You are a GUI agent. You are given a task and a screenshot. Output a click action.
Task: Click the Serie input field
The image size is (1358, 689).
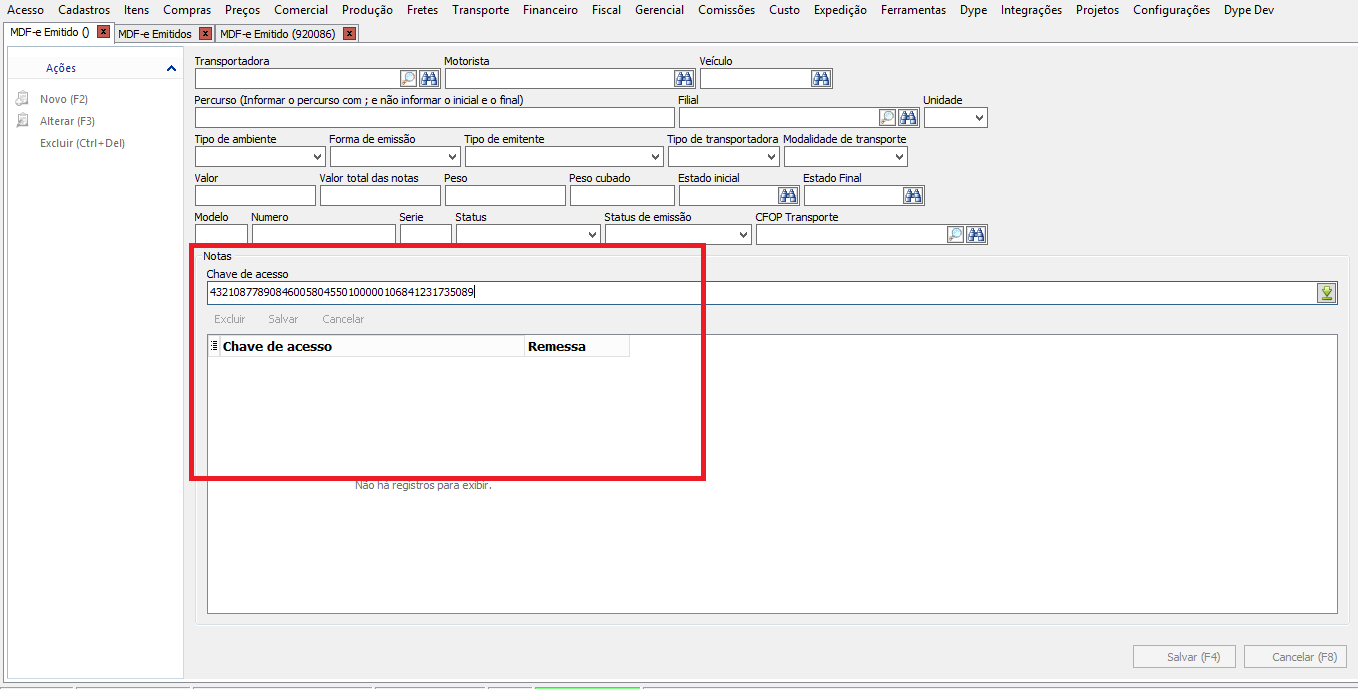tap(426, 234)
